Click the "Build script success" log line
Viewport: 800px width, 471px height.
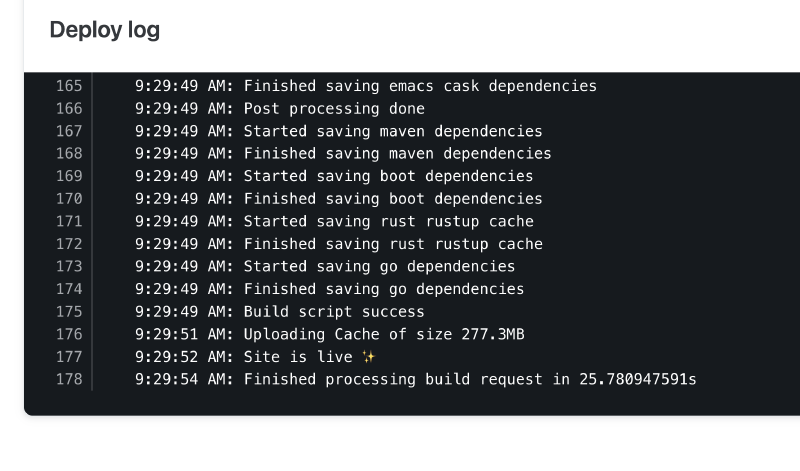point(280,312)
